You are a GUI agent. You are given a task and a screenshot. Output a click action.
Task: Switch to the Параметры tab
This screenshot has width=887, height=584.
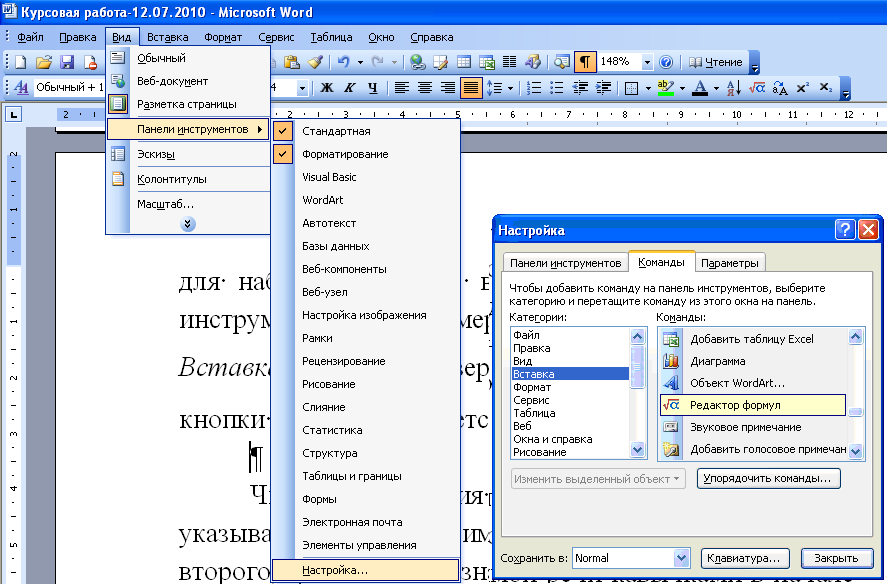[x=730, y=263]
